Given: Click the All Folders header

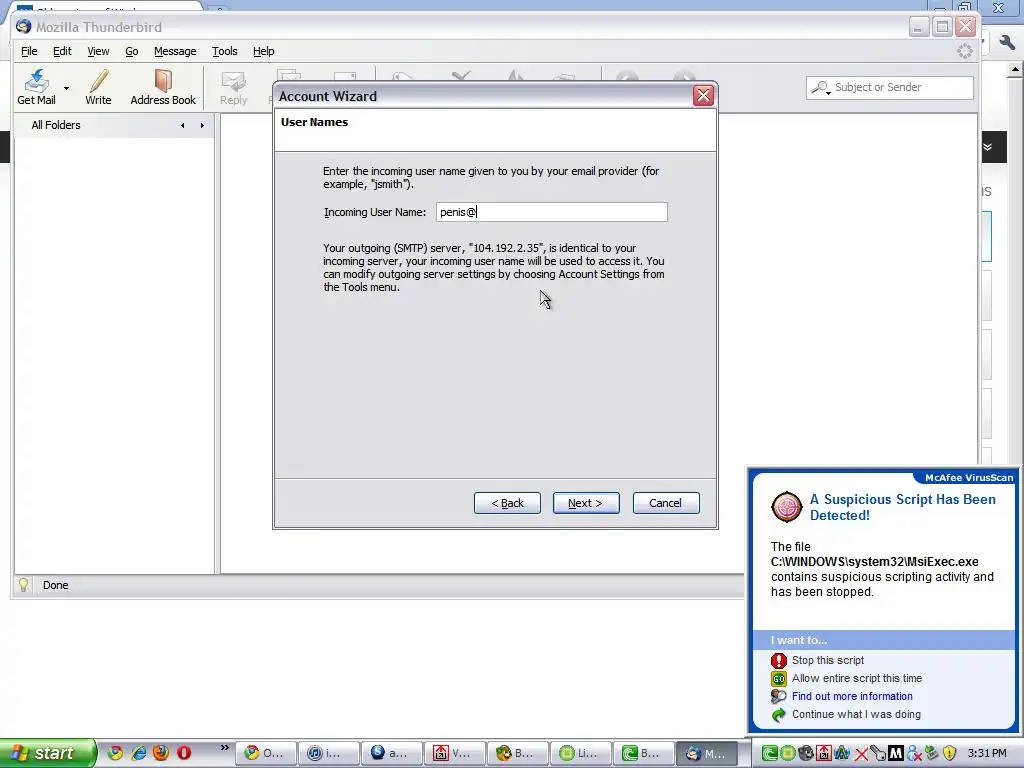Looking at the screenshot, I should 56,125.
